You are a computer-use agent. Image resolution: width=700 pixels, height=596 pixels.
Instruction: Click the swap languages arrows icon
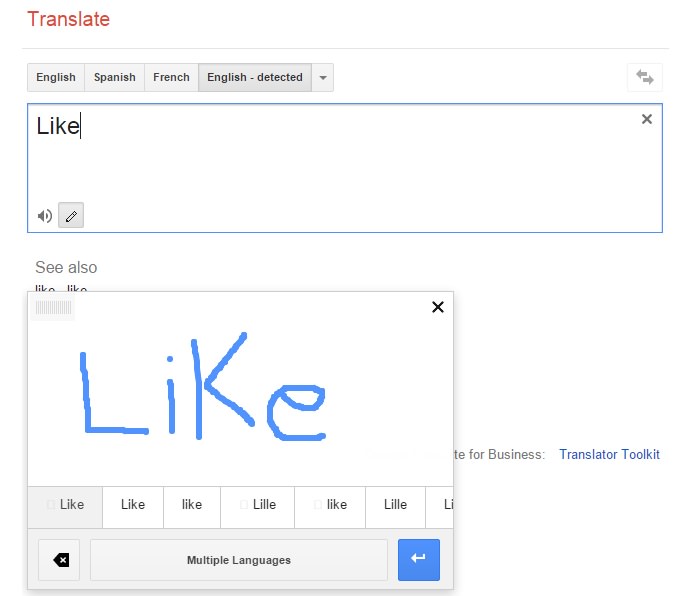tap(644, 77)
